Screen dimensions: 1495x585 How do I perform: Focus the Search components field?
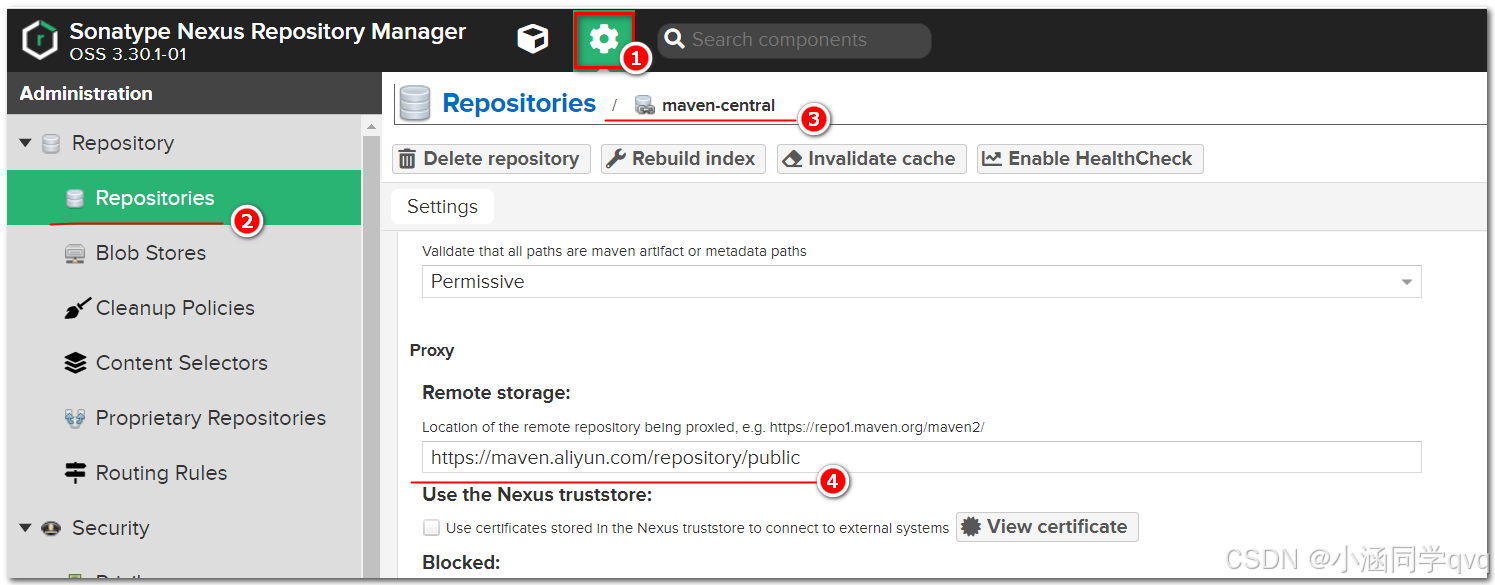(x=794, y=40)
